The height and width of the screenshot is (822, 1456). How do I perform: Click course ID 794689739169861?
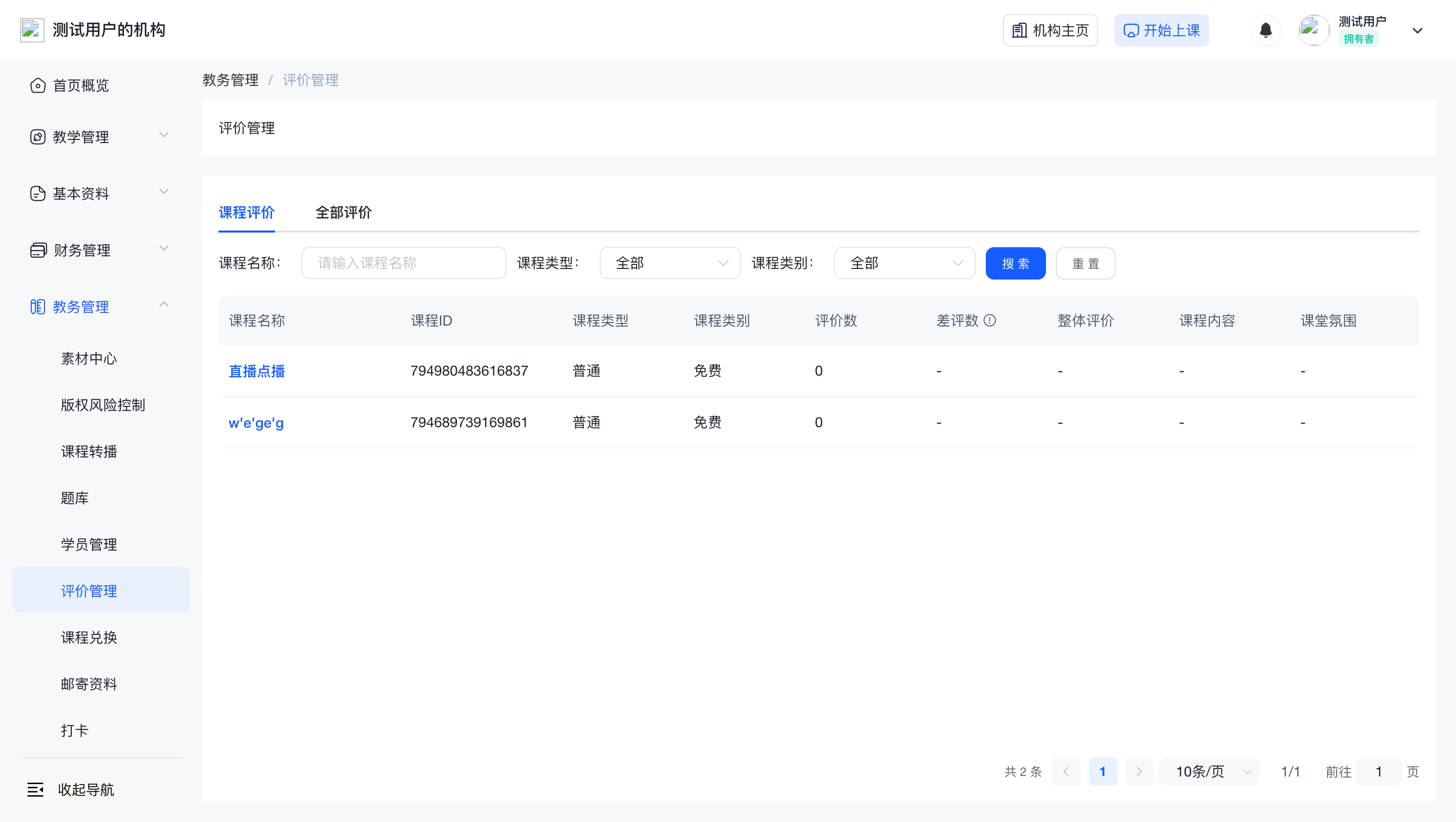[x=469, y=422]
